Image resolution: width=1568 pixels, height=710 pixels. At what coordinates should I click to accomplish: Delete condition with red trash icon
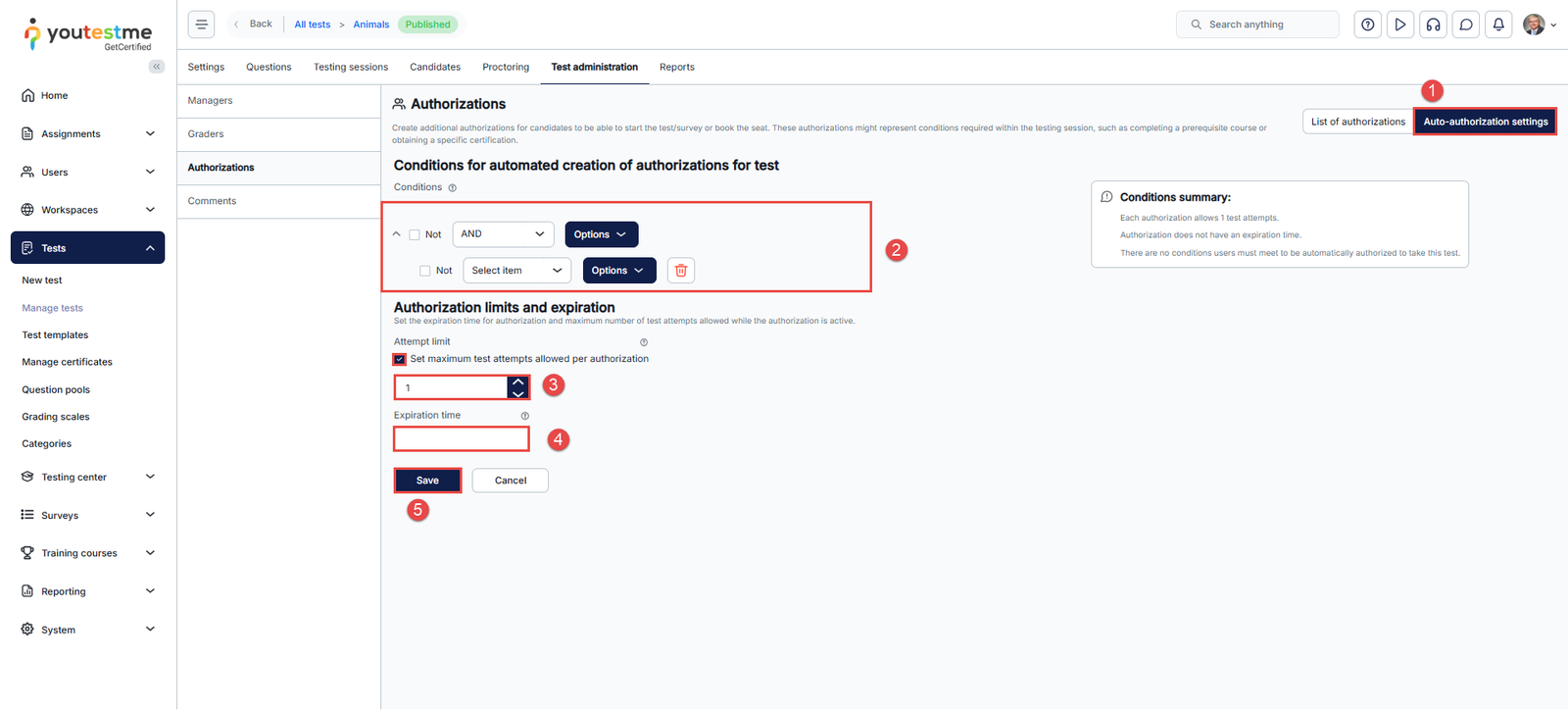coord(681,271)
